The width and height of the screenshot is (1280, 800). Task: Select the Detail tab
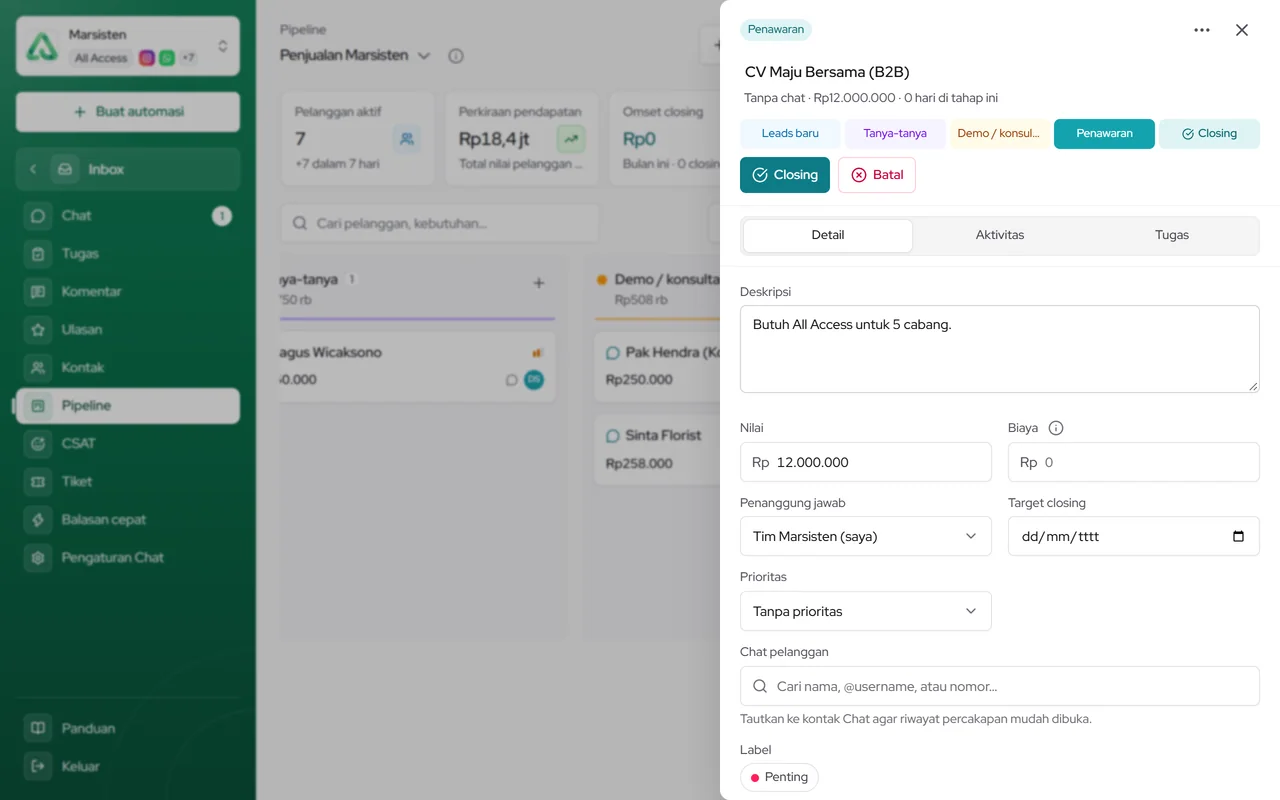[x=828, y=235]
